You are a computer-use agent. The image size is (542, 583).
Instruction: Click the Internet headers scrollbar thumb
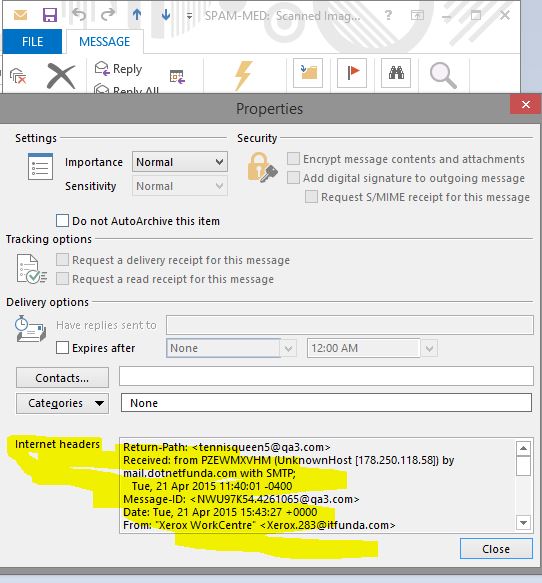point(523,466)
